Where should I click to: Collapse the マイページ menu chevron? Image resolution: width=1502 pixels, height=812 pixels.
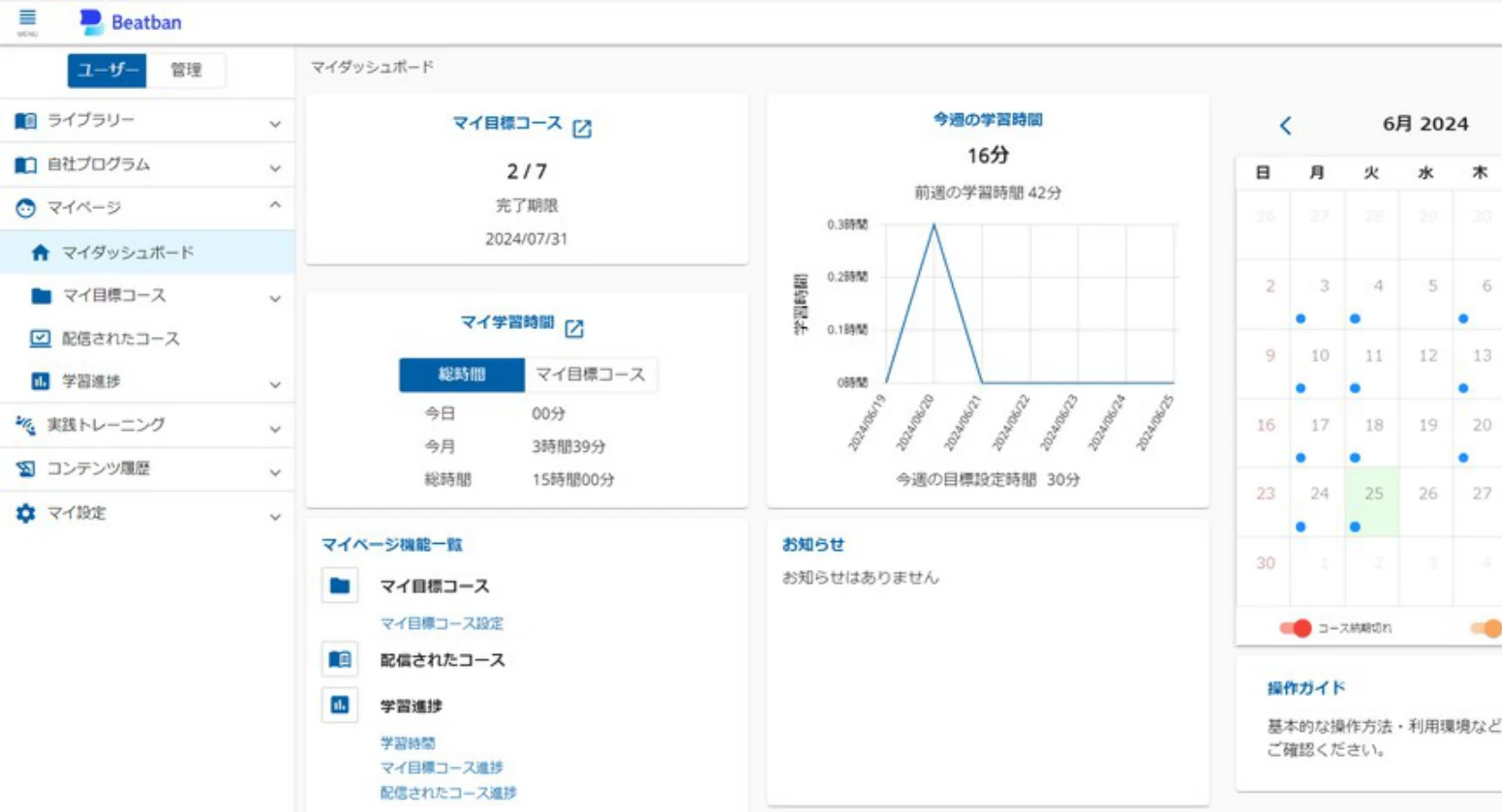275,206
